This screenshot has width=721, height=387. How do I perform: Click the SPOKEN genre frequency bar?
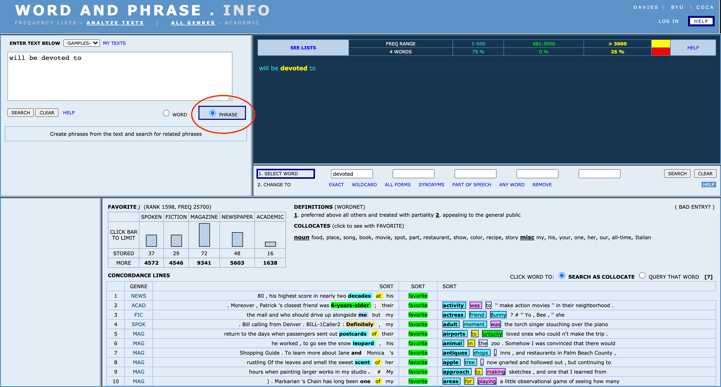click(x=151, y=240)
